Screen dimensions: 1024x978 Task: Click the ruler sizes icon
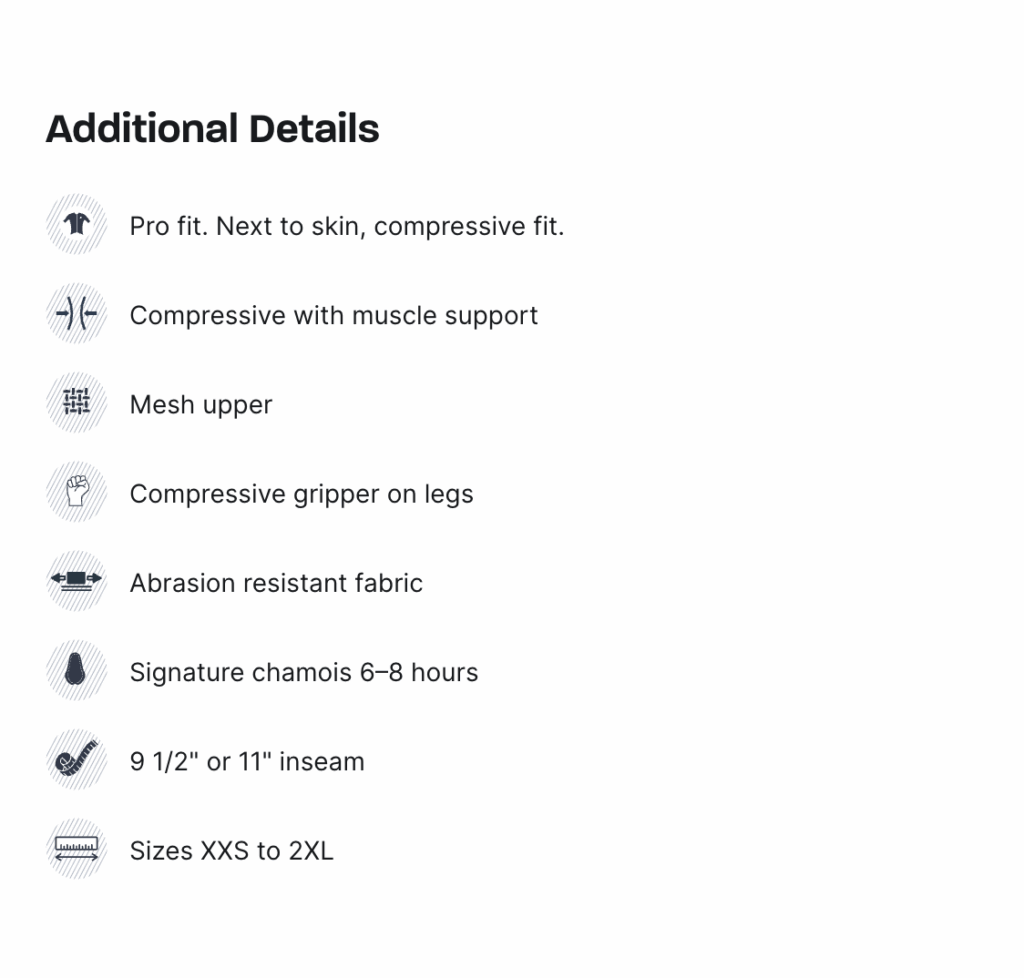pos(76,849)
